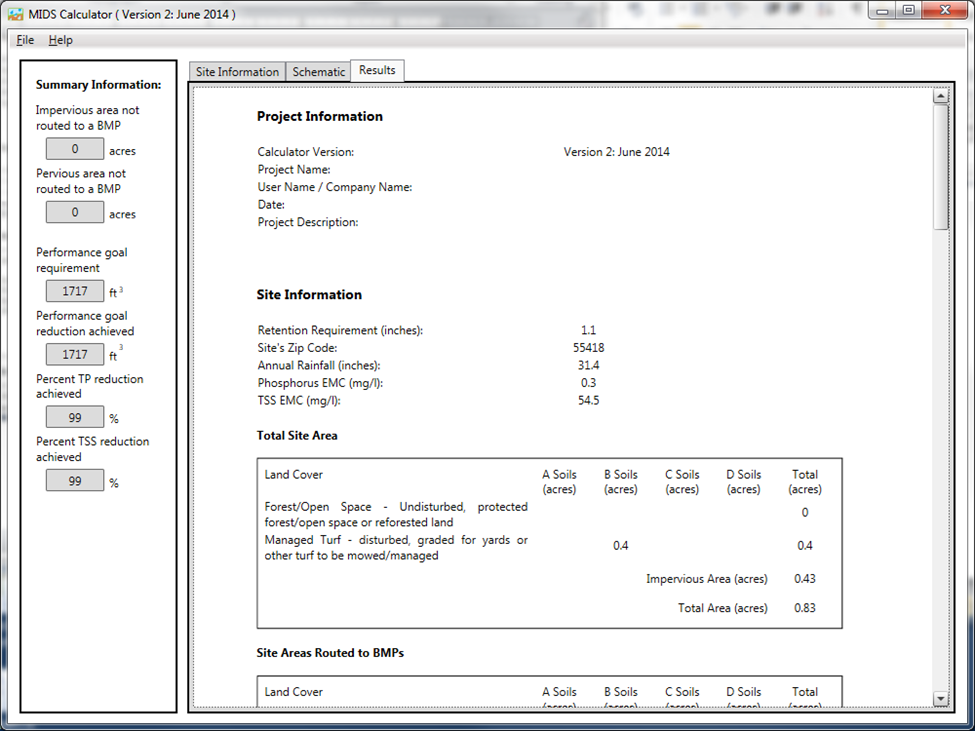This screenshot has height=731, width=975.
Task: Click the MIDS Calculator title bar icon
Action: [16, 12]
